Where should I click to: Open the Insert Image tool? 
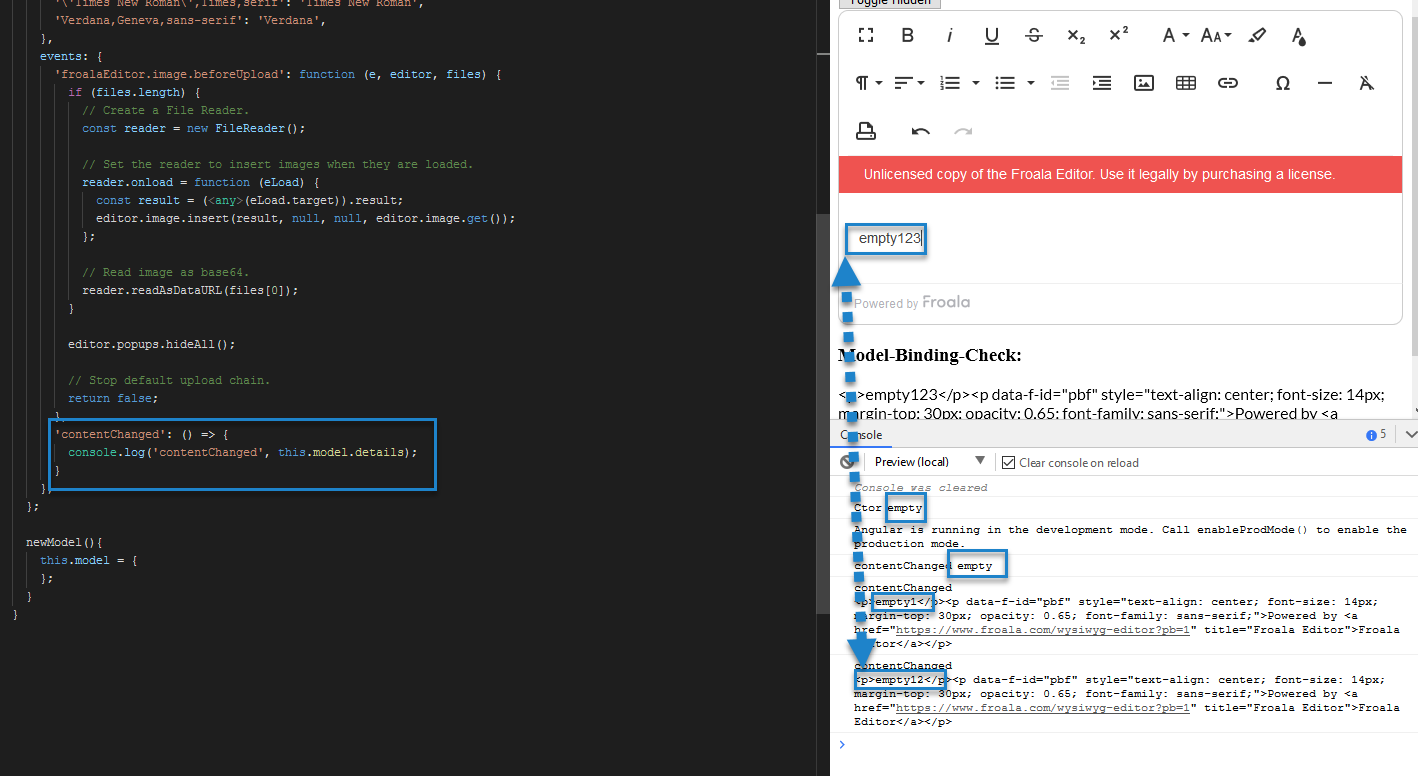pyautogui.click(x=1143, y=83)
